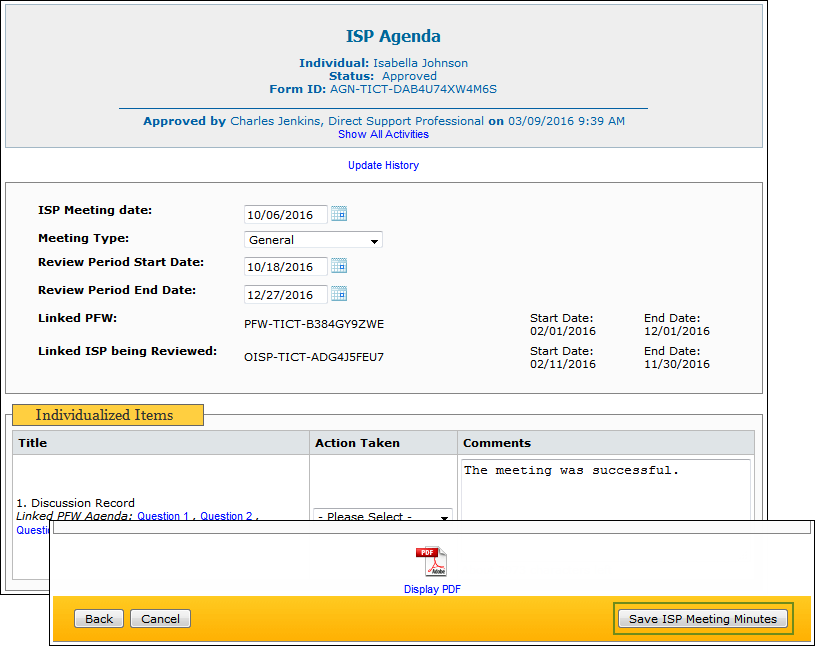
Task: Click the Title column header
Action: click(x=161, y=443)
